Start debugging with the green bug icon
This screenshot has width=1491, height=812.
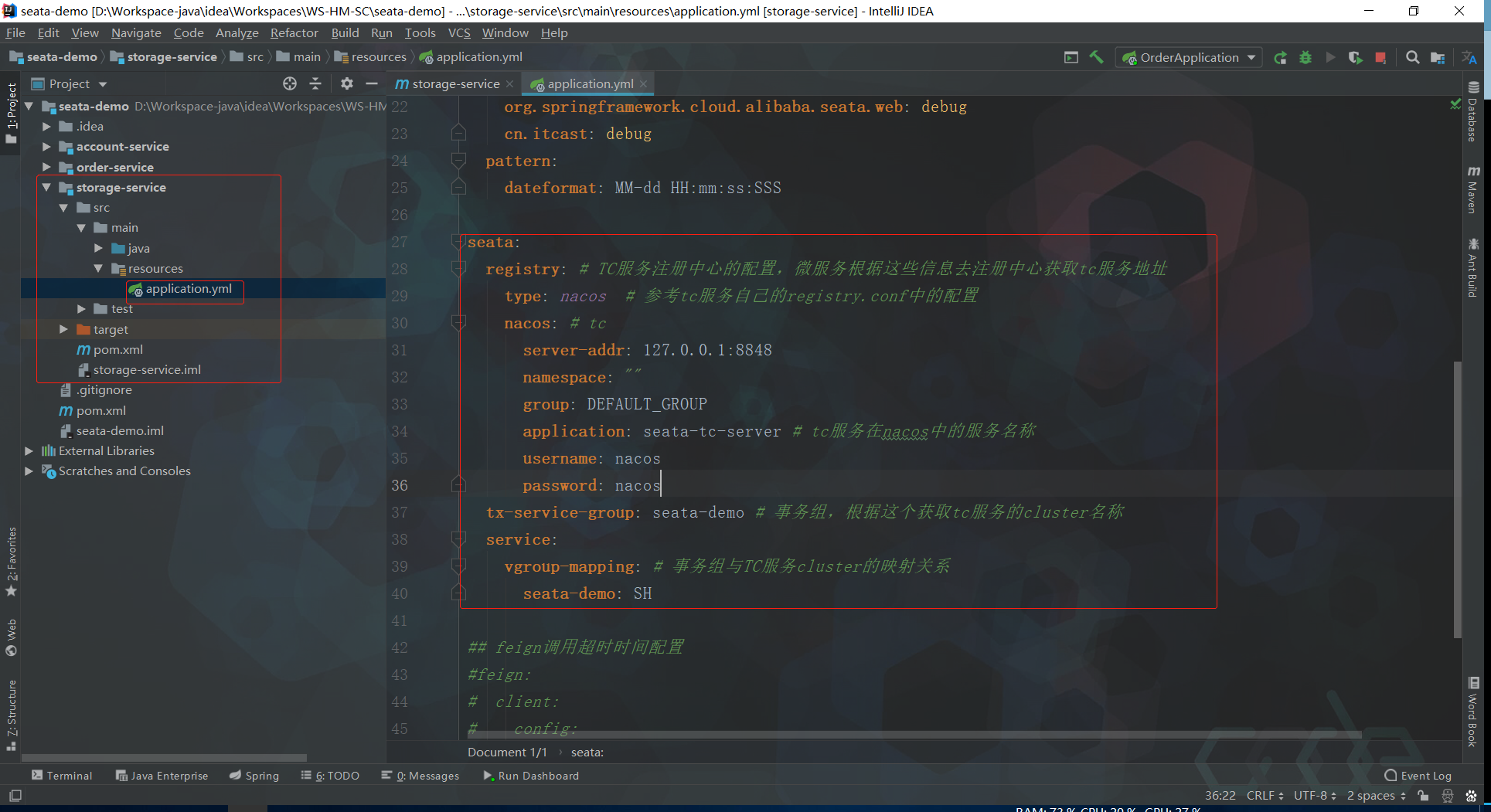click(x=1305, y=57)
